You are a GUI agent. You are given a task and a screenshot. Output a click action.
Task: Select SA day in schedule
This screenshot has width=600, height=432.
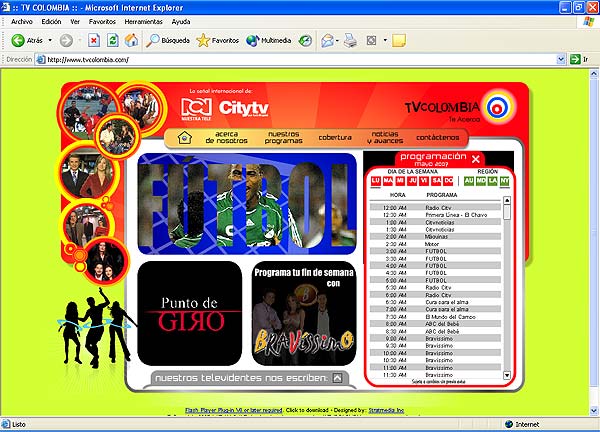pyautogui.click(x=436, y=181)
